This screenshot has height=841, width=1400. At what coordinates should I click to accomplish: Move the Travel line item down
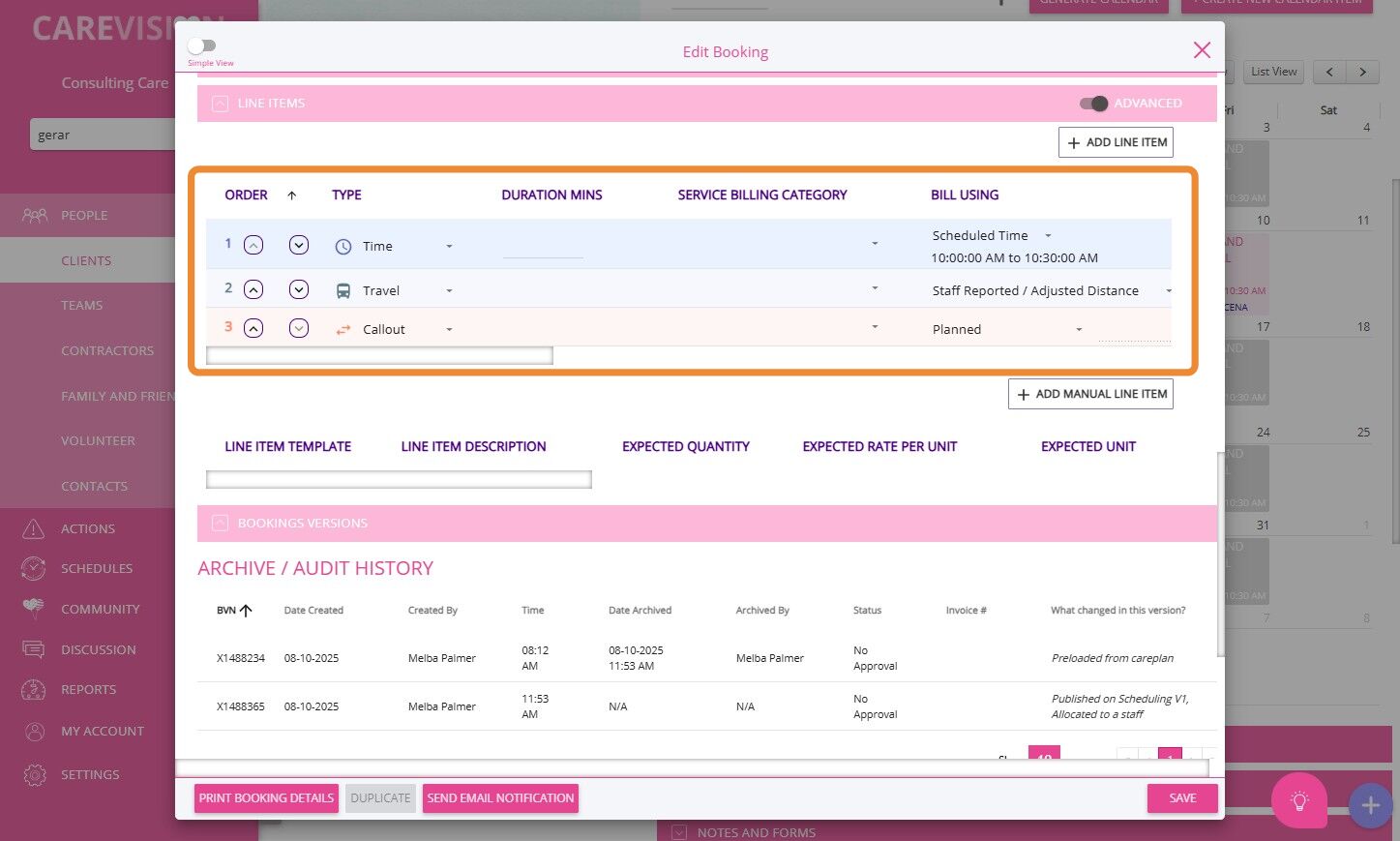coord(299,289)
